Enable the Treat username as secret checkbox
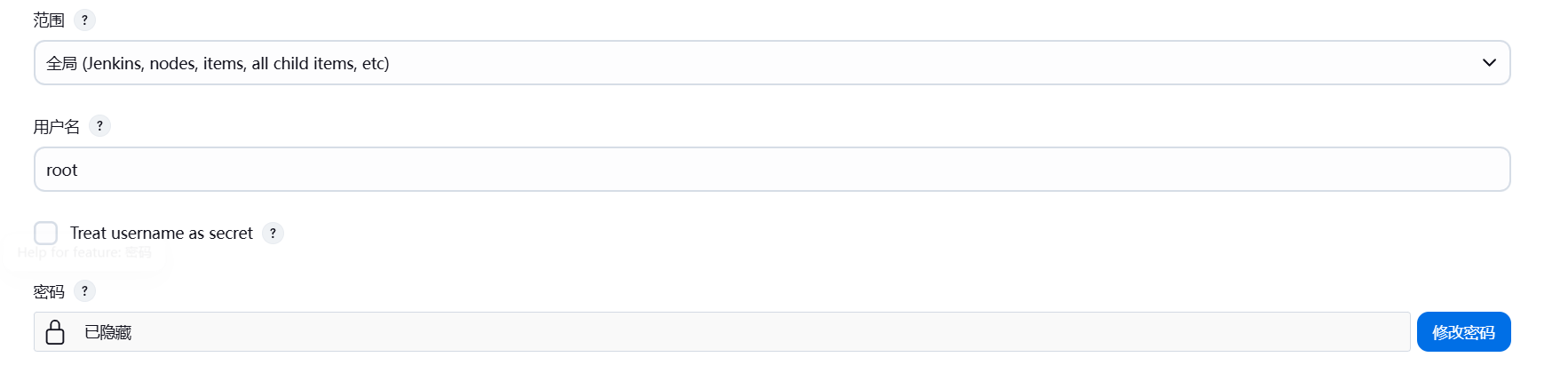Screen dimensions: 1568x373 point(45,233)
